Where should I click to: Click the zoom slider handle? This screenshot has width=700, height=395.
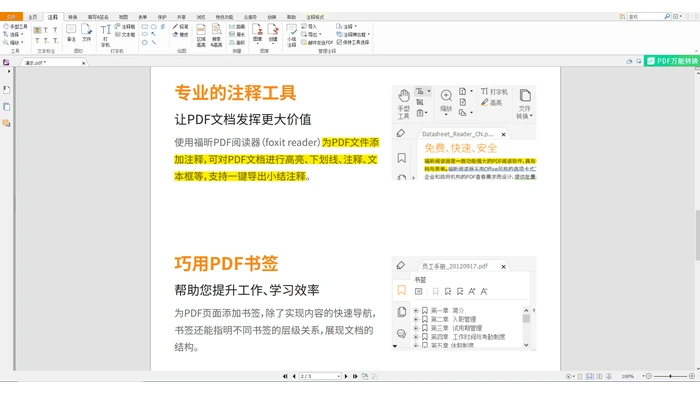click(670, 376)
